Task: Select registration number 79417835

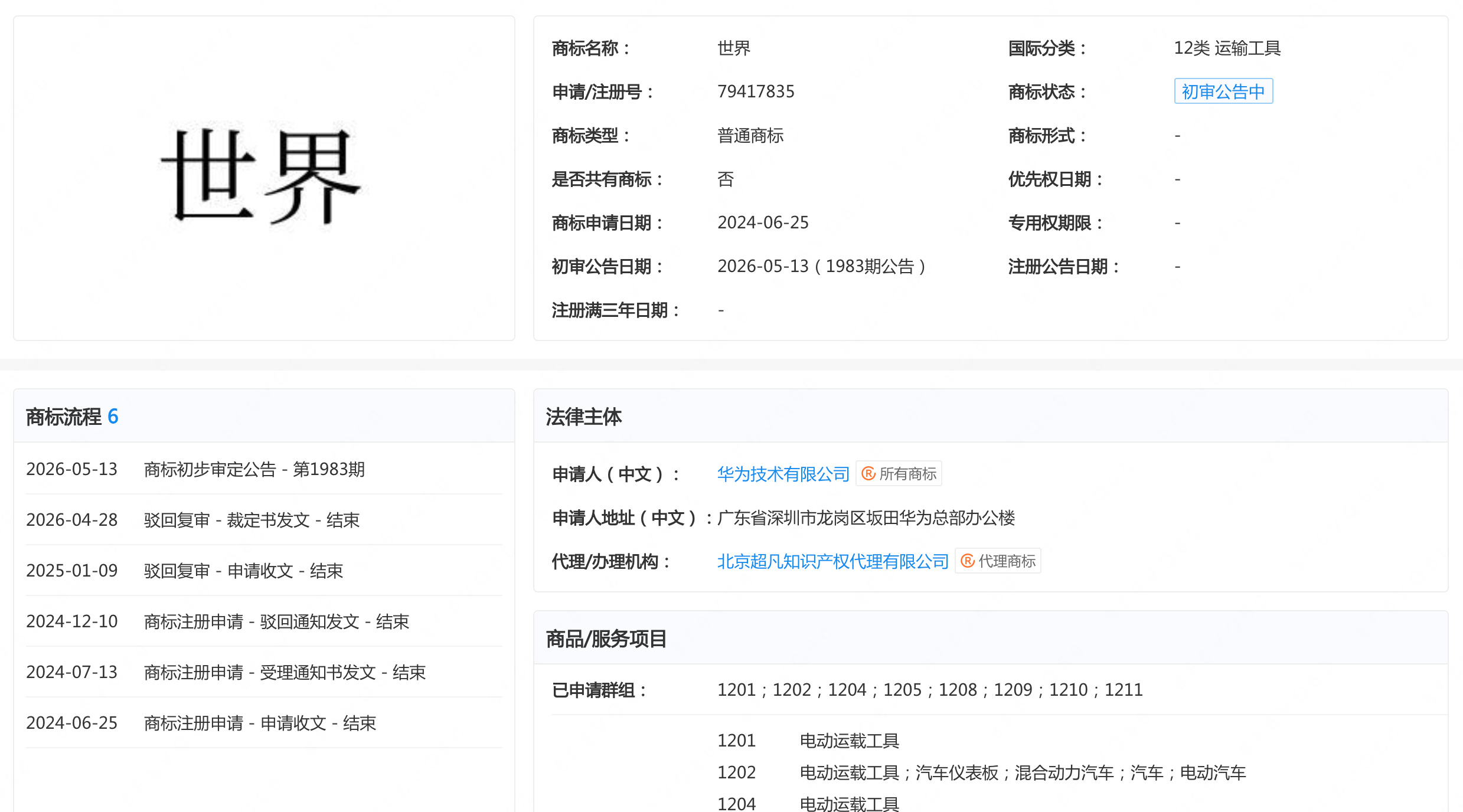Action: [x=756, y=91]
